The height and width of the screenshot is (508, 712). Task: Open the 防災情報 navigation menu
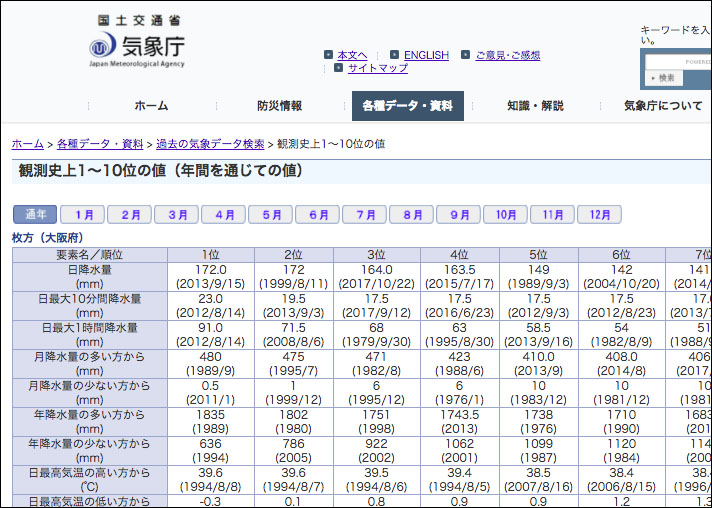tap(279, 106)
